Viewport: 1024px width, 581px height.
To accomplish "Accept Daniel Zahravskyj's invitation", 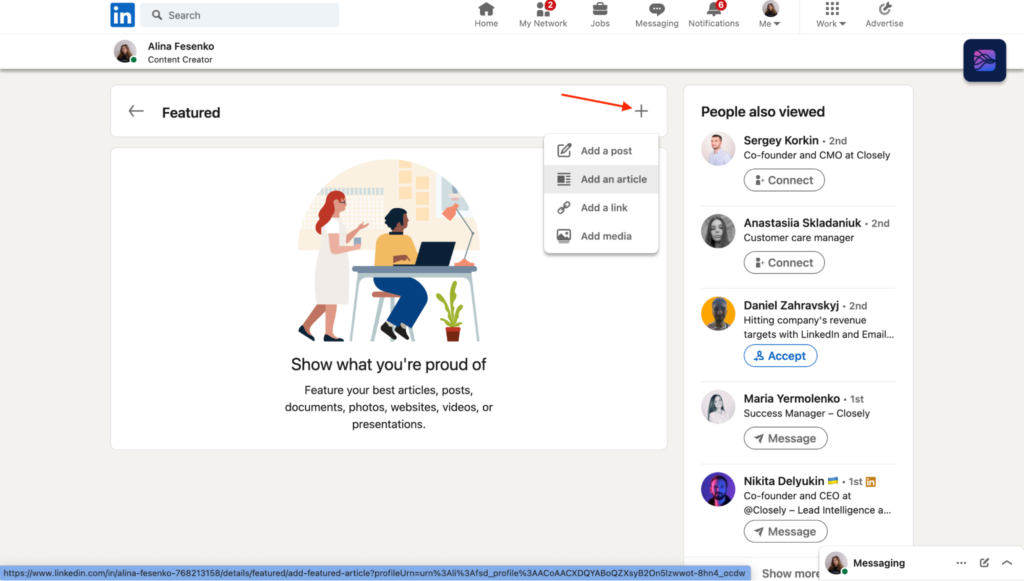I will tap(780, 356).
